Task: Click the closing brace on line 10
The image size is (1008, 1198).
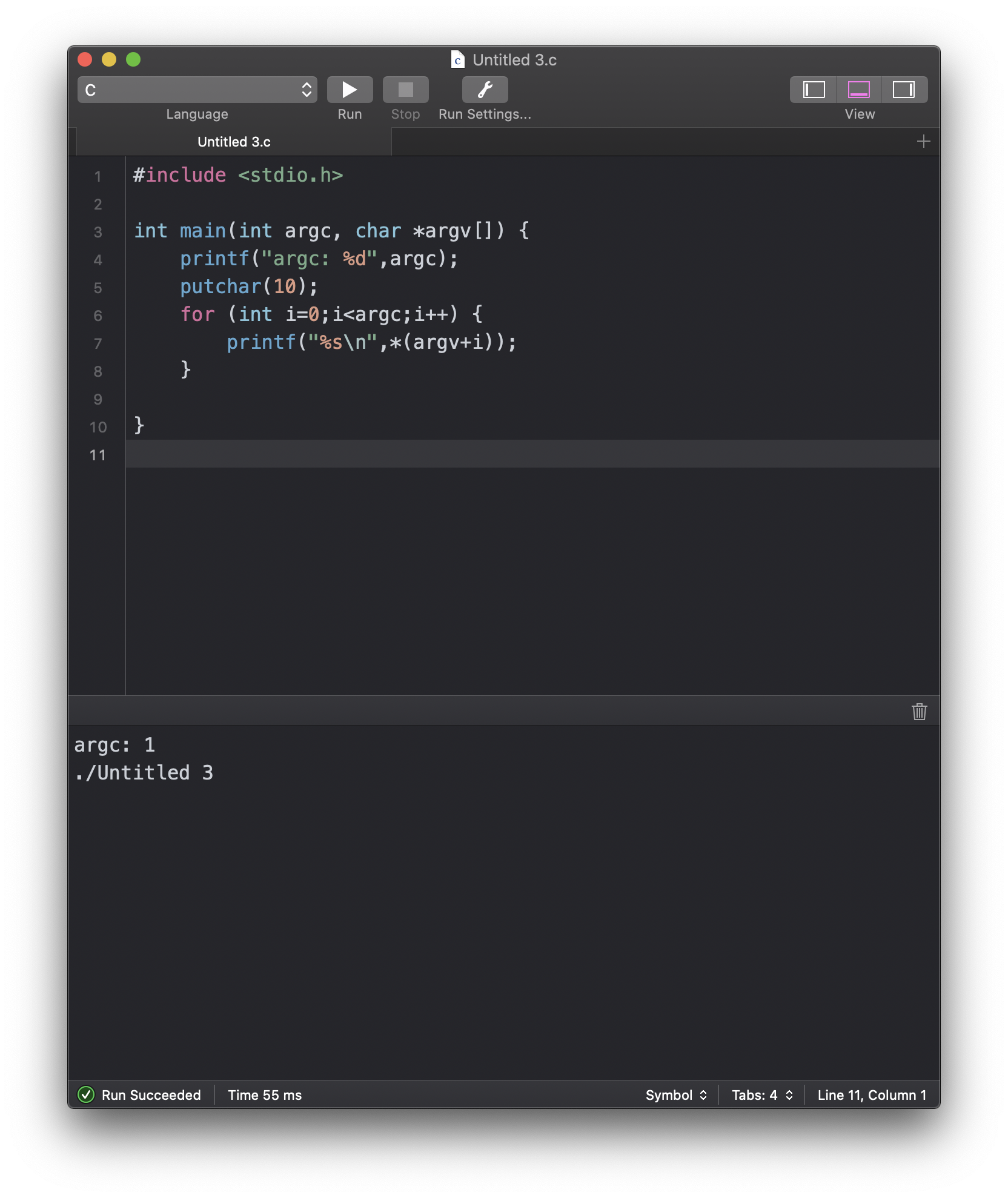Action: (x=139, y=425)
